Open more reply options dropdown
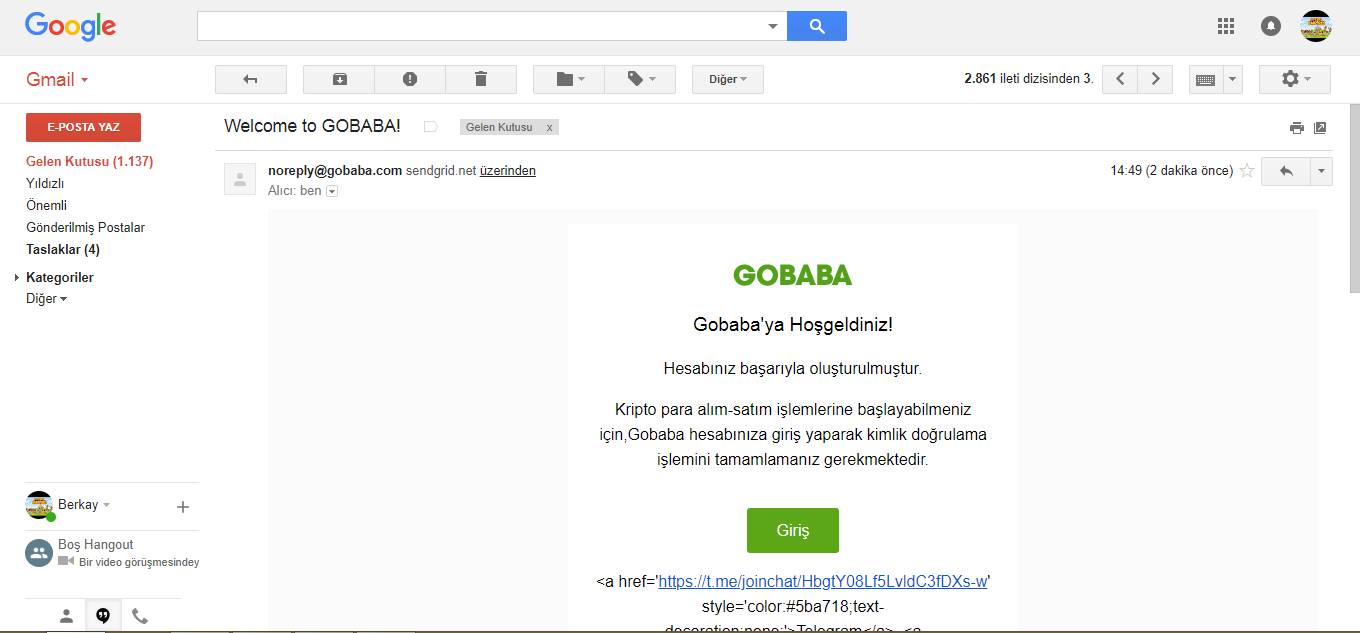 coord(1322,171)
